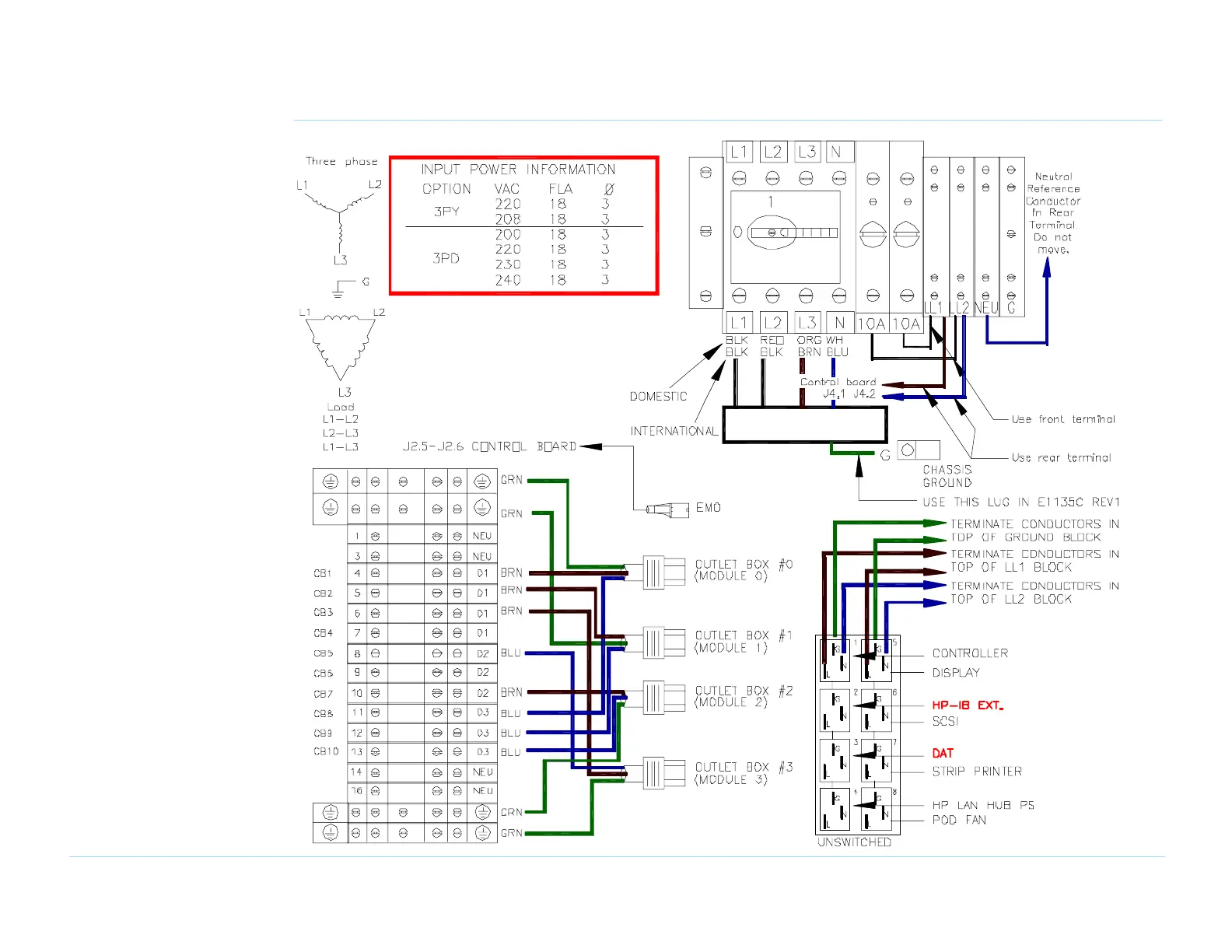Image resolution: width=1232 pixels, height=952 pixels.
Task: Click the CB5 breaker label
Action: tap(324, 654)
